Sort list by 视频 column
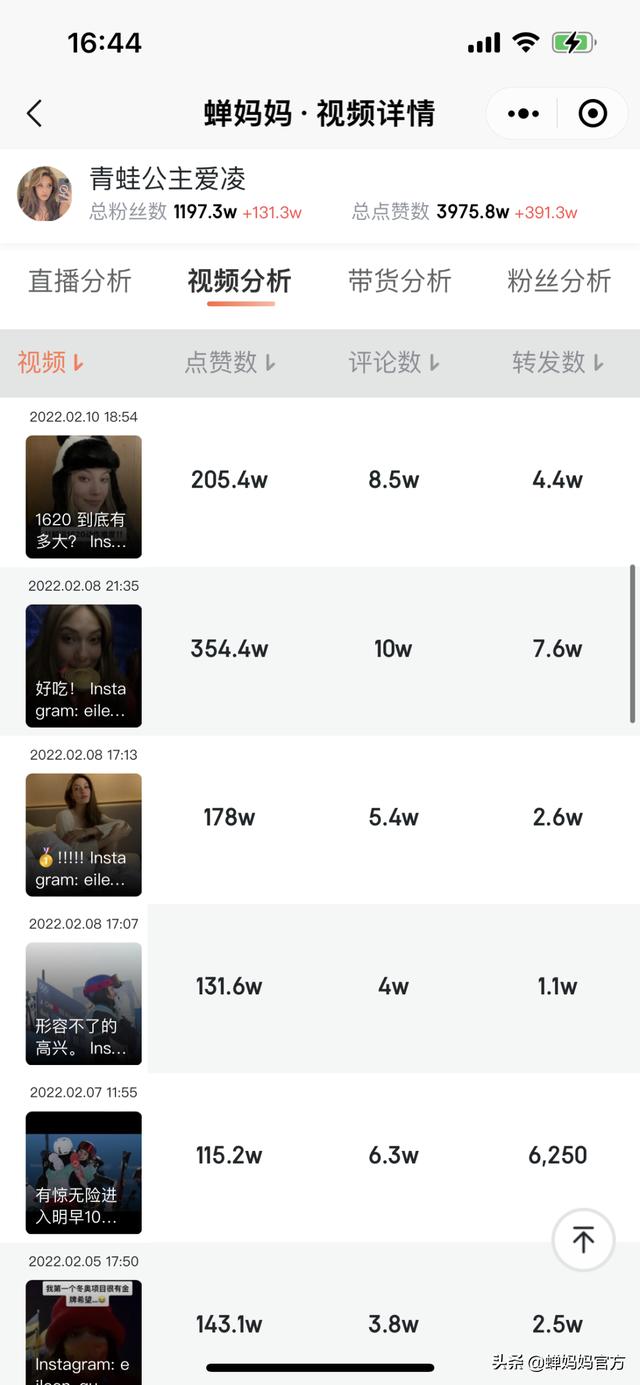The width and height of the screenshot is (640, 1385). click(x=50, y=363)
